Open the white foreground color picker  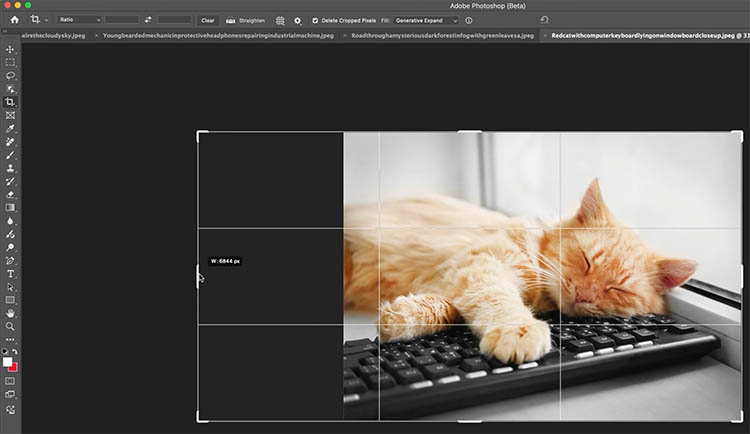7,362
